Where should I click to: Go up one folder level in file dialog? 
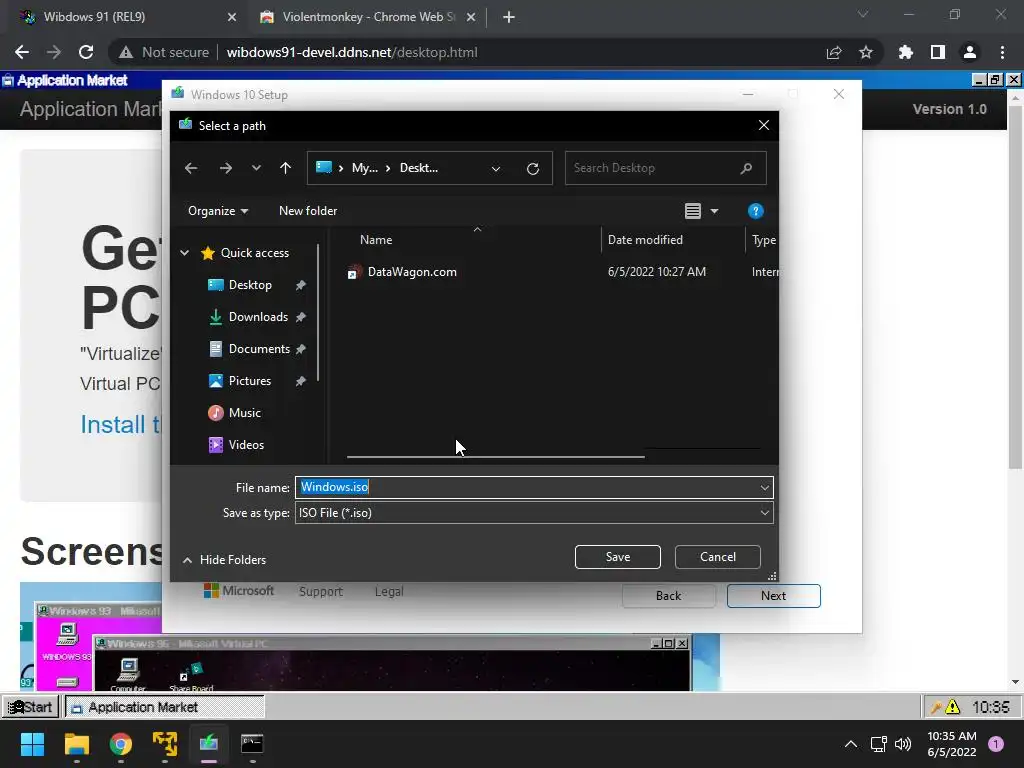coord(285,168)
